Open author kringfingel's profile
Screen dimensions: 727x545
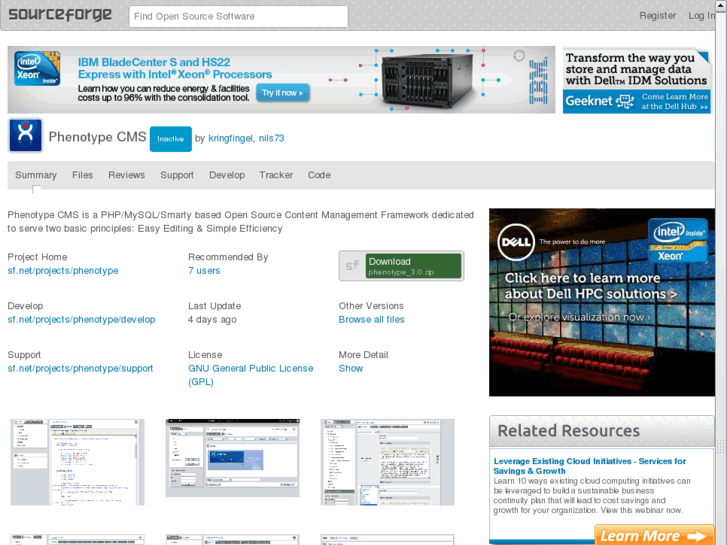point(230,138)
